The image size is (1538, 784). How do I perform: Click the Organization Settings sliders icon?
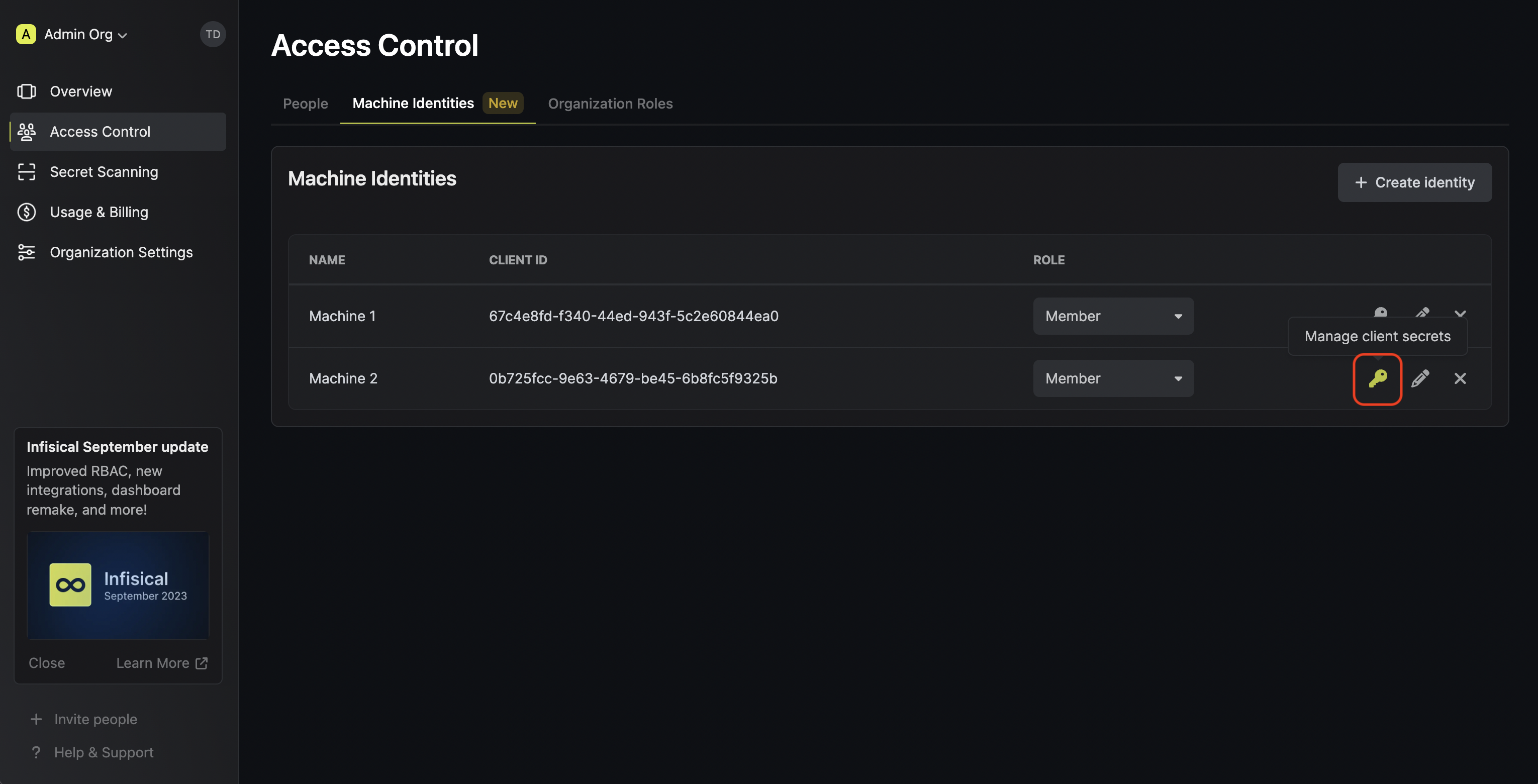click(26, 252)
